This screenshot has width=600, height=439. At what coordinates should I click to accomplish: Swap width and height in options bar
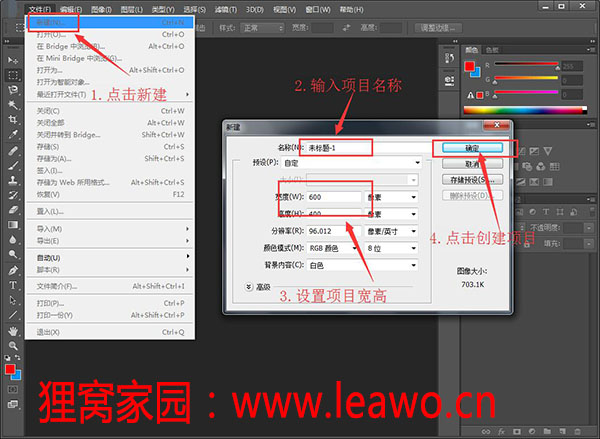coord(346,28)
